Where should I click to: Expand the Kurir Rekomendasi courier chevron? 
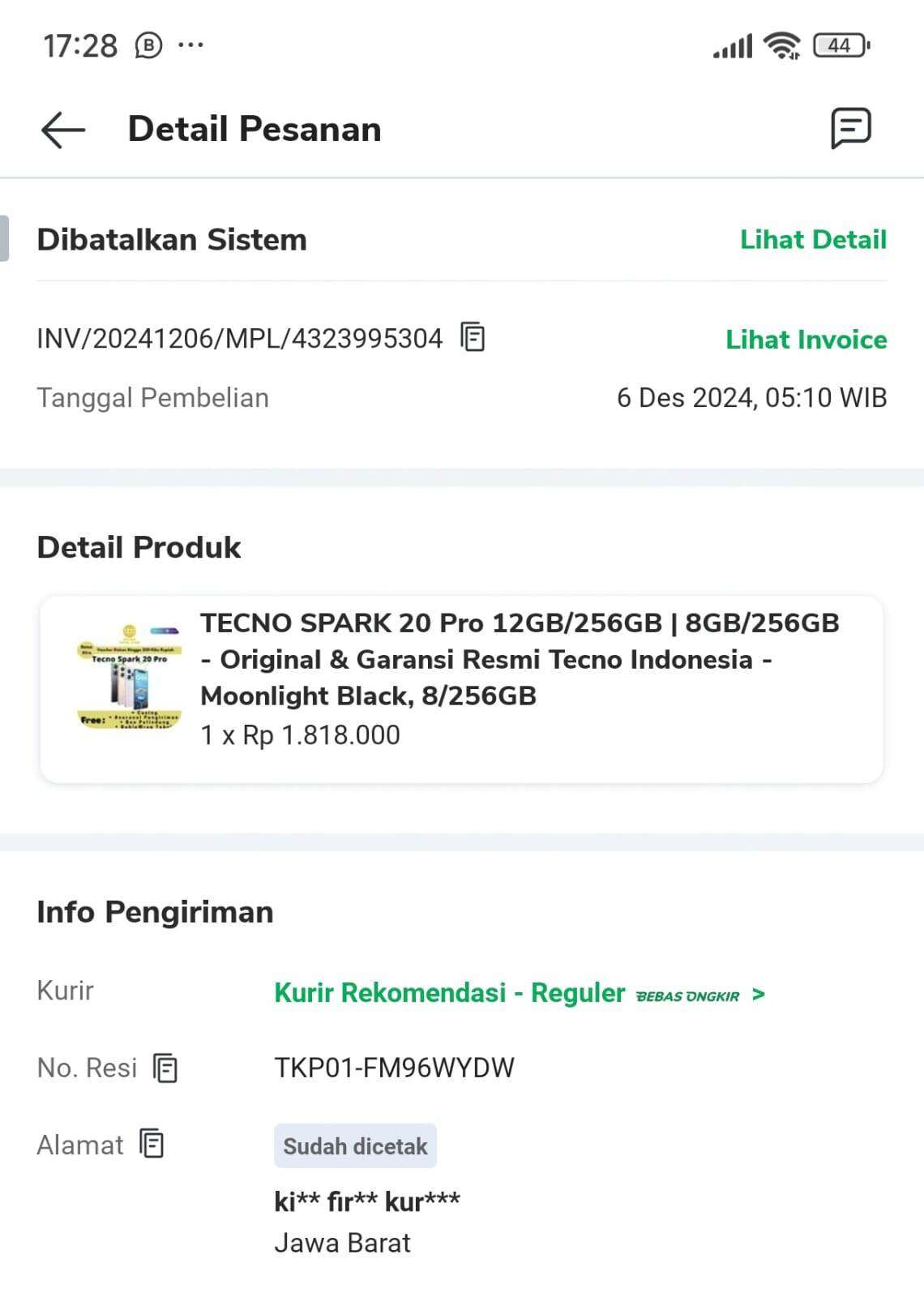759,995
